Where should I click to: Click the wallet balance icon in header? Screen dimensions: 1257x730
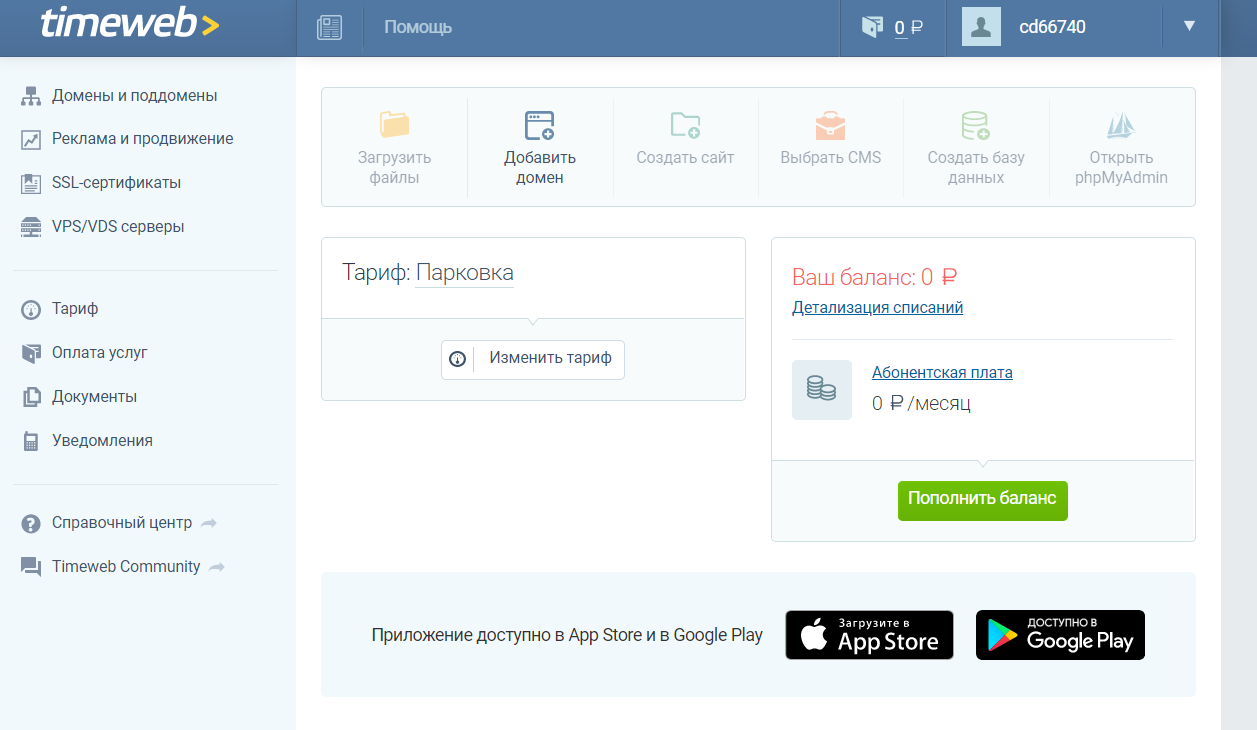(873, 27)
